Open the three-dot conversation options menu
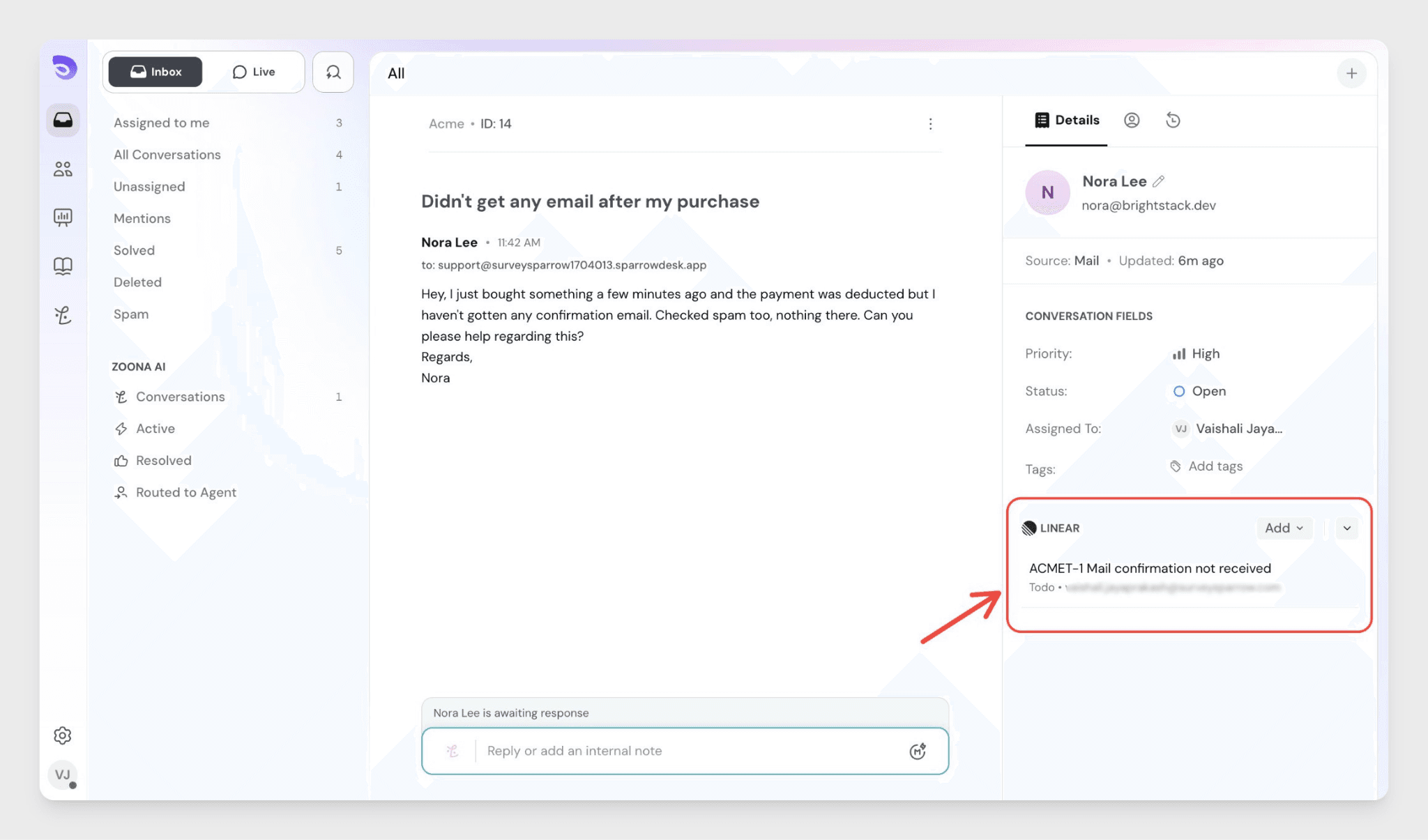This screenshot has width=1428, height=840. 930,124
